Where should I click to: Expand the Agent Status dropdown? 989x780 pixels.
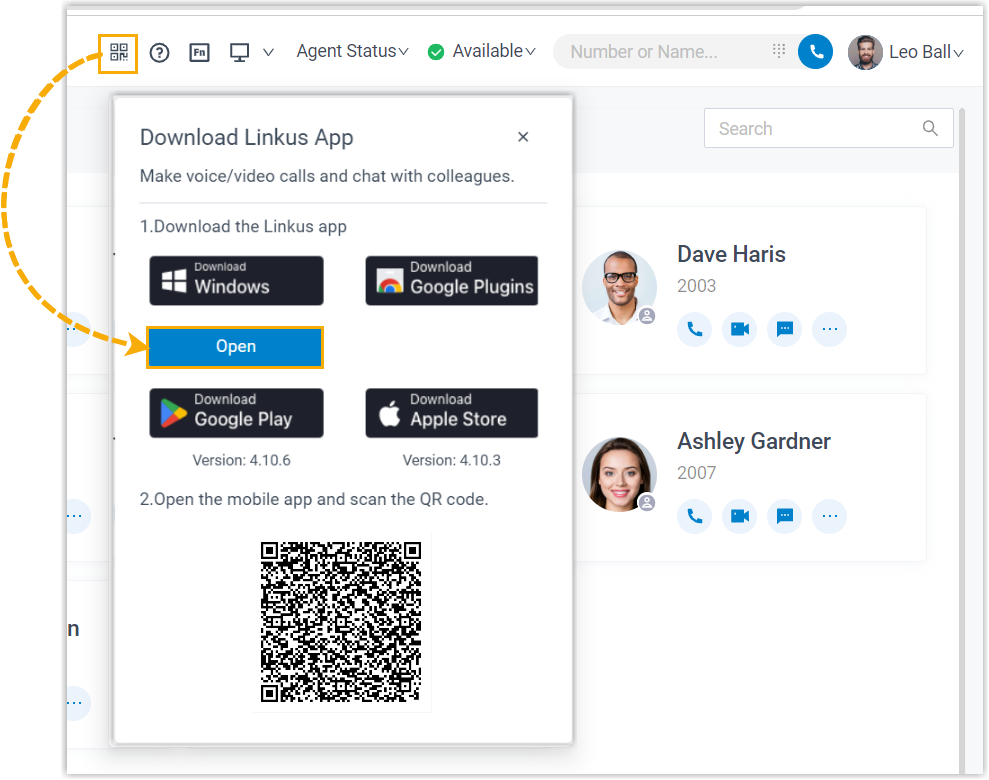[352, 51]
